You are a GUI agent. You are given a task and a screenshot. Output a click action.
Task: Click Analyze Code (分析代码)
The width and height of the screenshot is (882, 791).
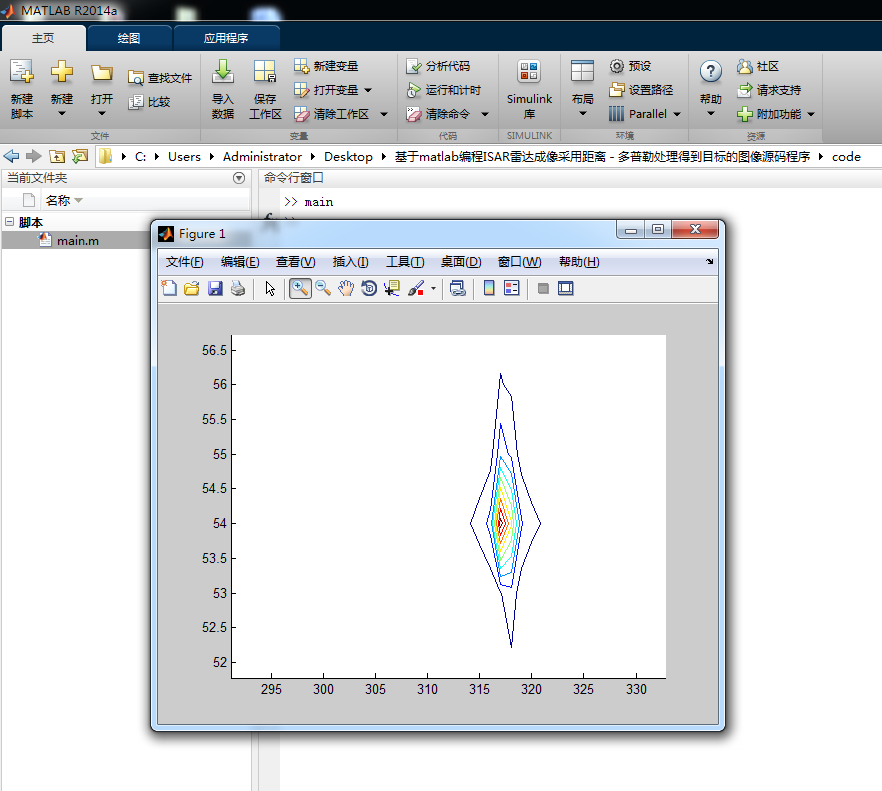[x=438, y=66]
